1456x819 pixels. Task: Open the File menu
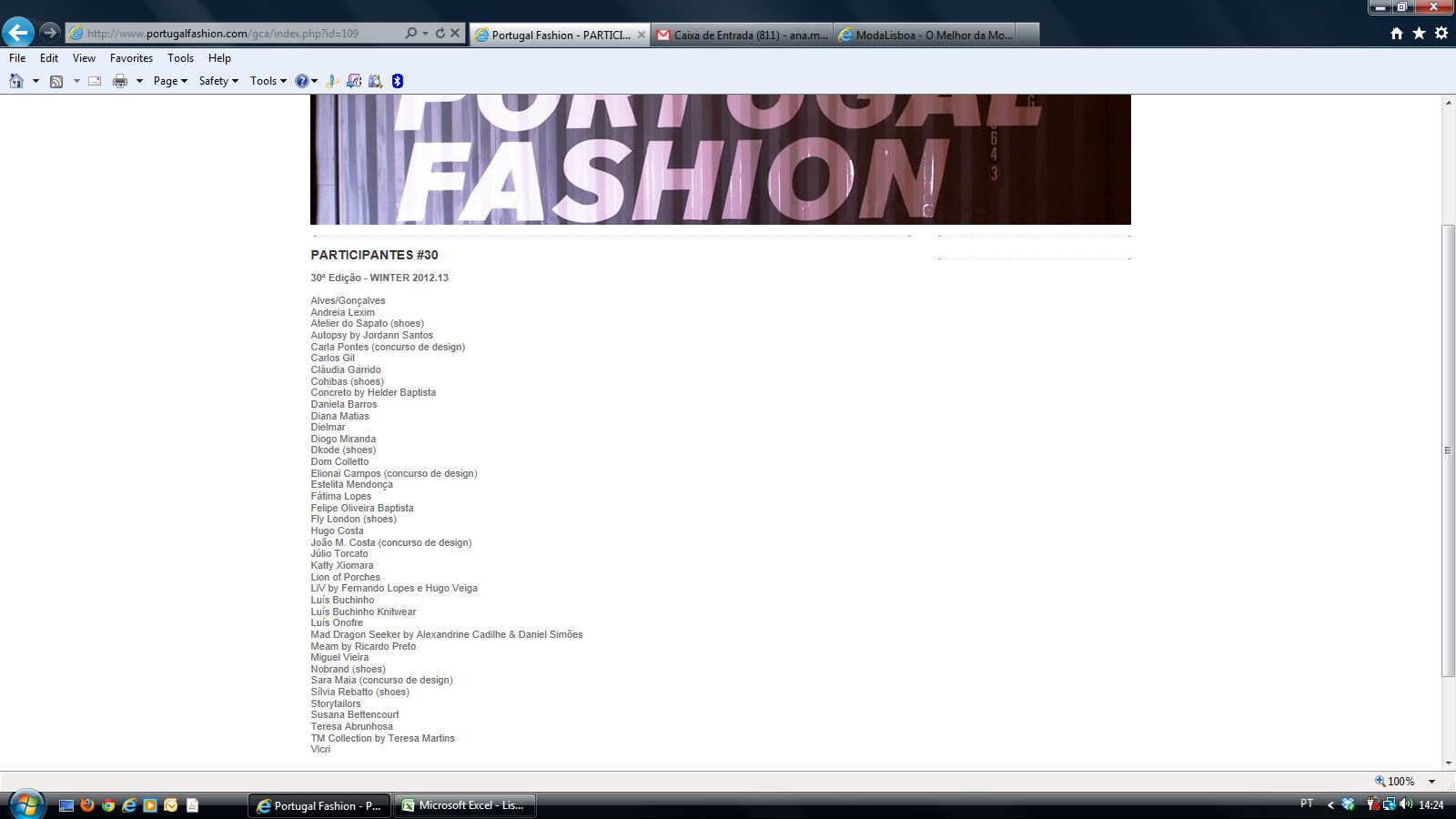pyautogui.click(x=17, y=57)
